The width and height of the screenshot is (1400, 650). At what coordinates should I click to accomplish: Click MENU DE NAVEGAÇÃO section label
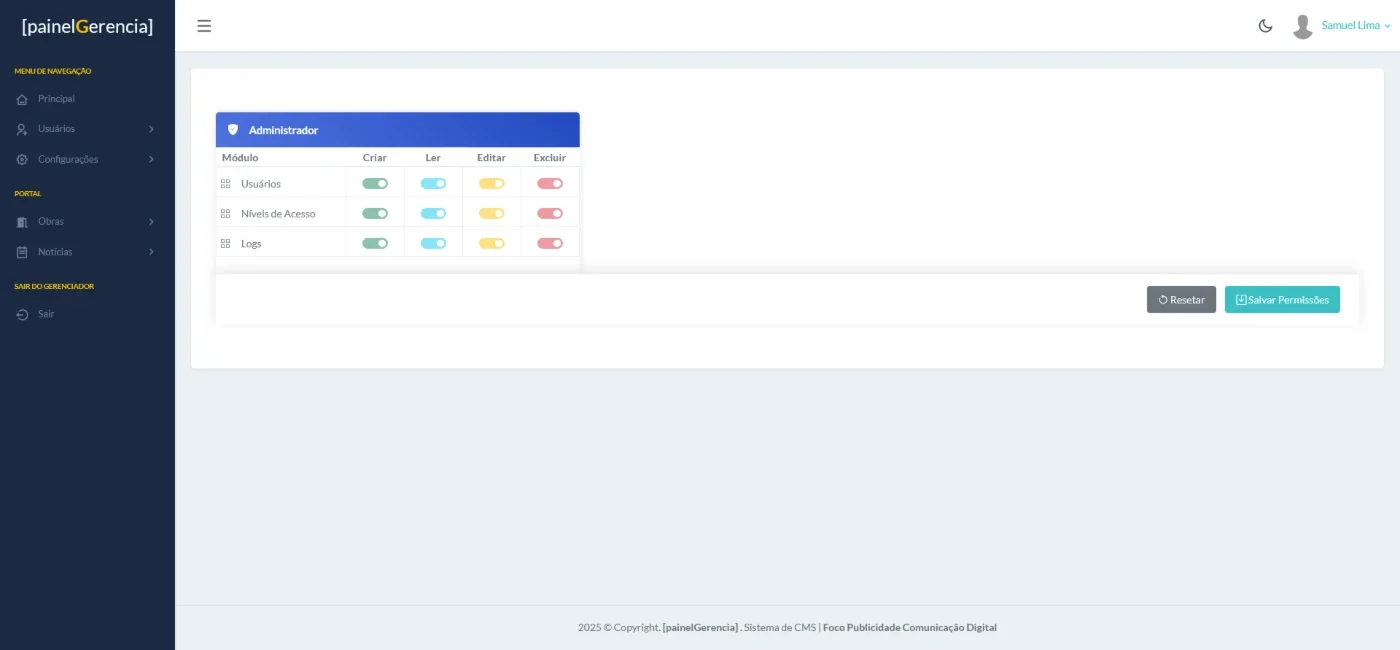(53, 71)
